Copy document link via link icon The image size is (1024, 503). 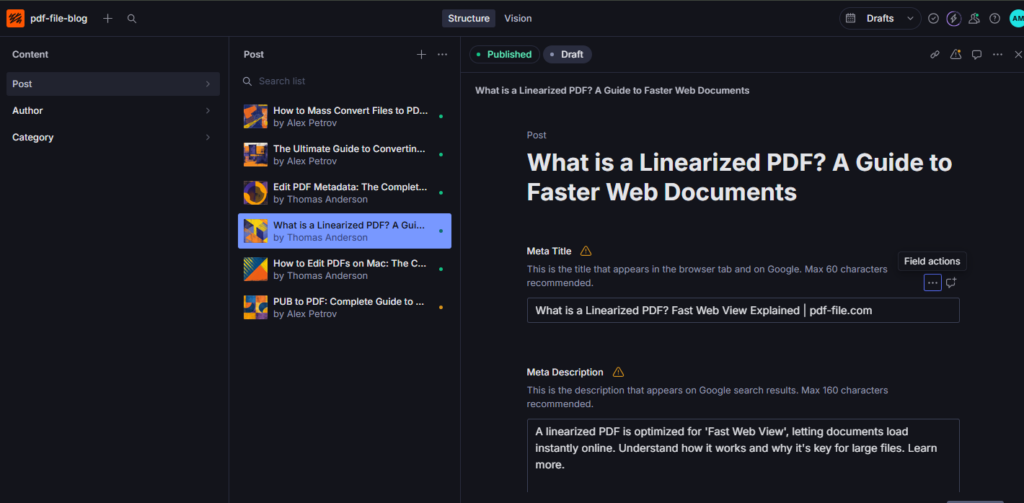[935, 54]
